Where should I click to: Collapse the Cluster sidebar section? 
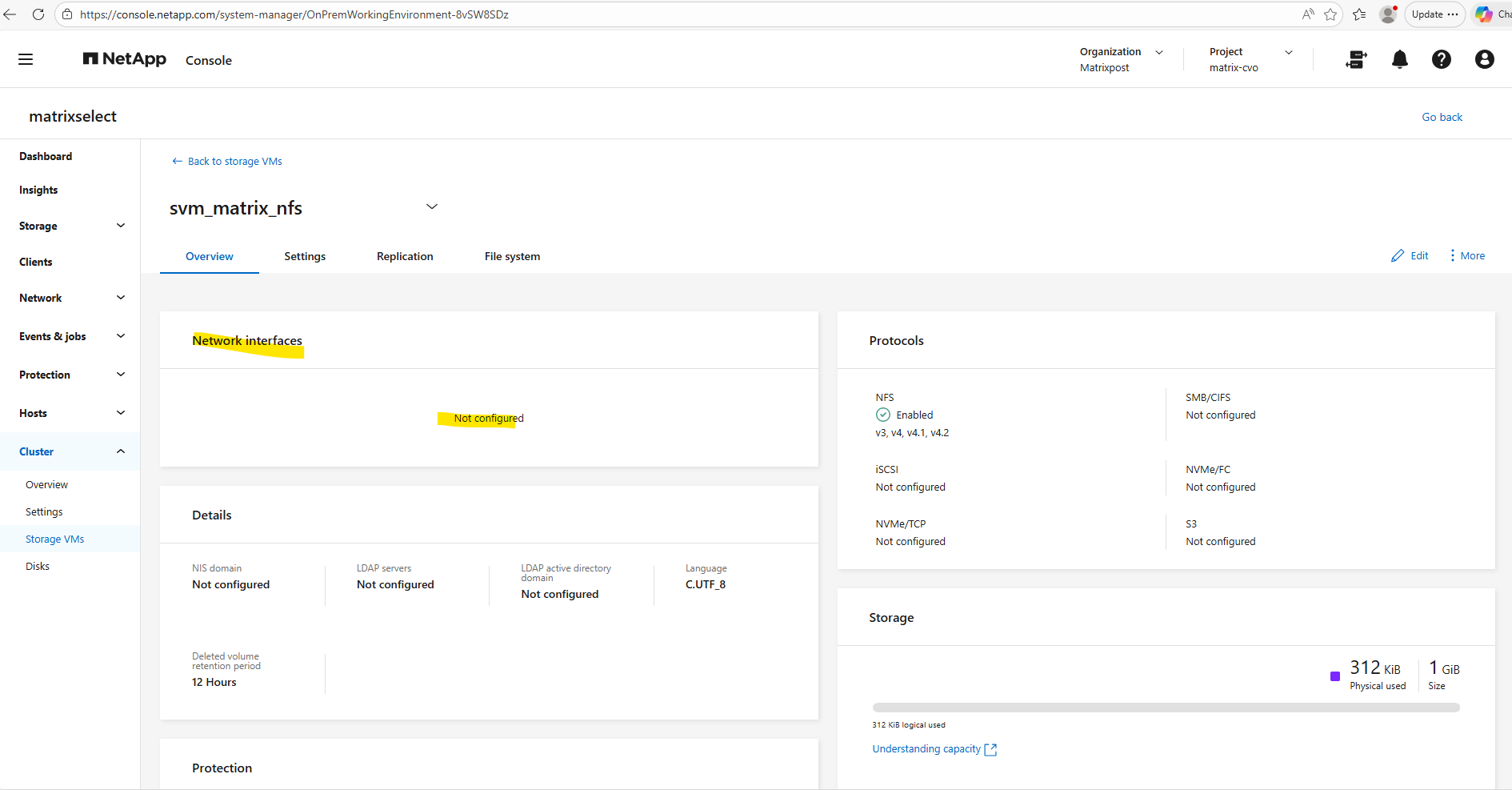coord(121,451)
